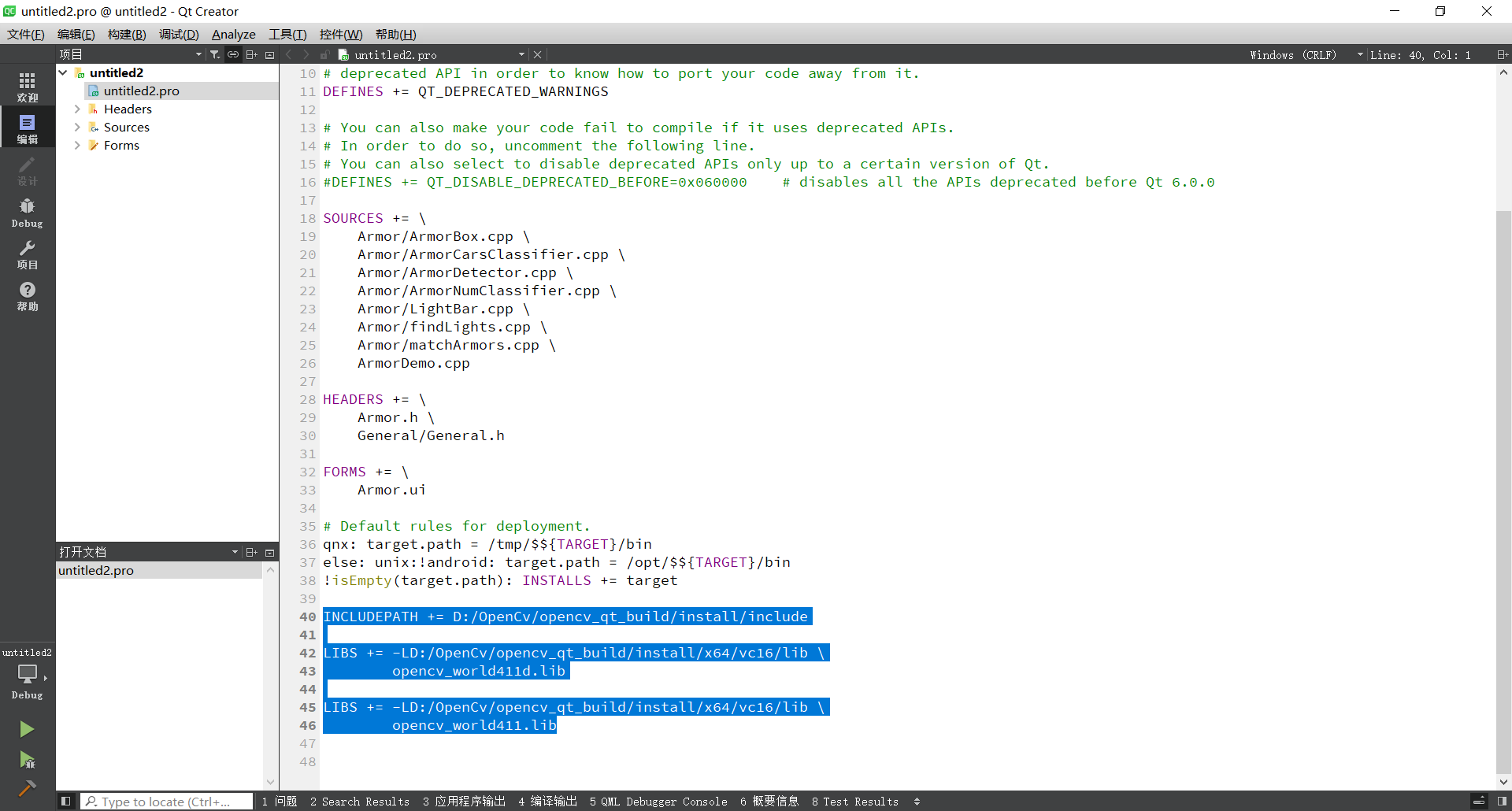Select the Headers tree item
Image resolution: width=1512 pixels, height=811 pixels.
coord(128,109)
